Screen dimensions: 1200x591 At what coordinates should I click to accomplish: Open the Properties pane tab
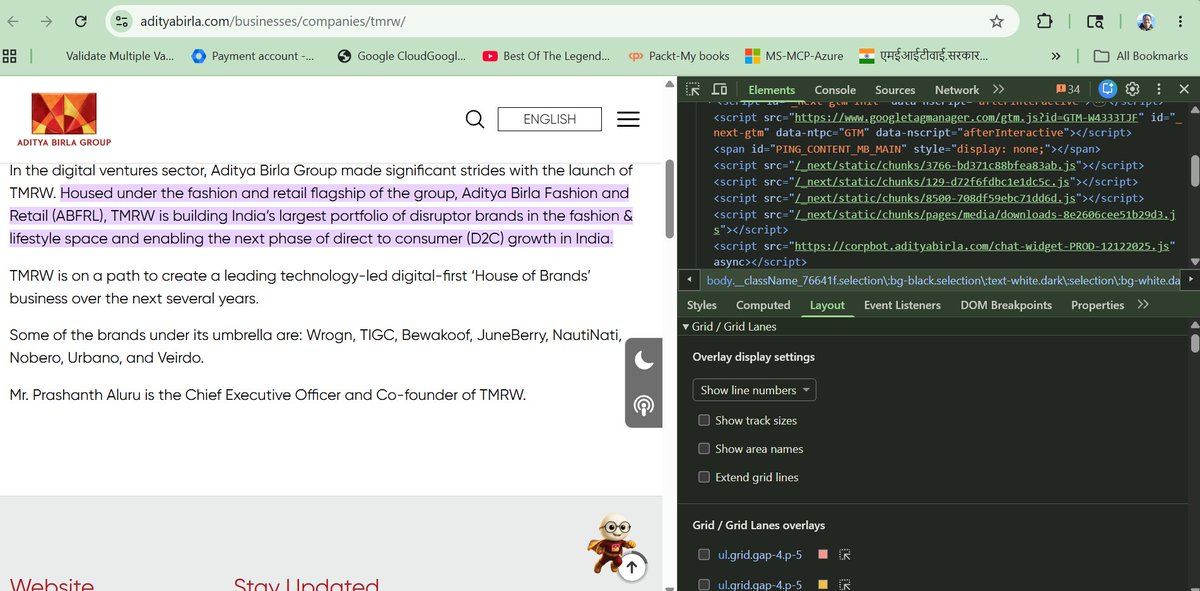pyautogui.click(x=1097, y=305)
